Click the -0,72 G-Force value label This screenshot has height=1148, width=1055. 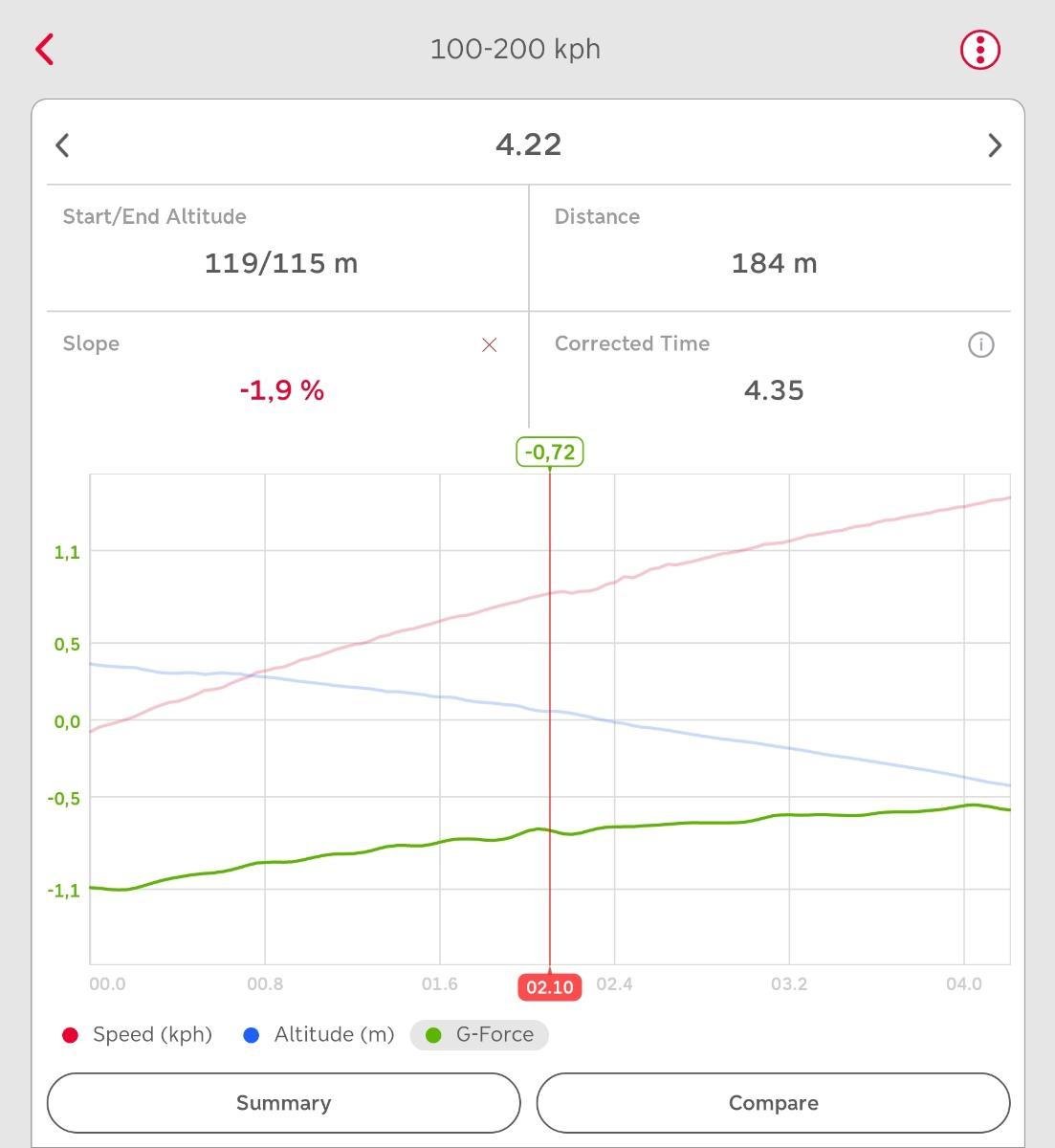(550, 452)
